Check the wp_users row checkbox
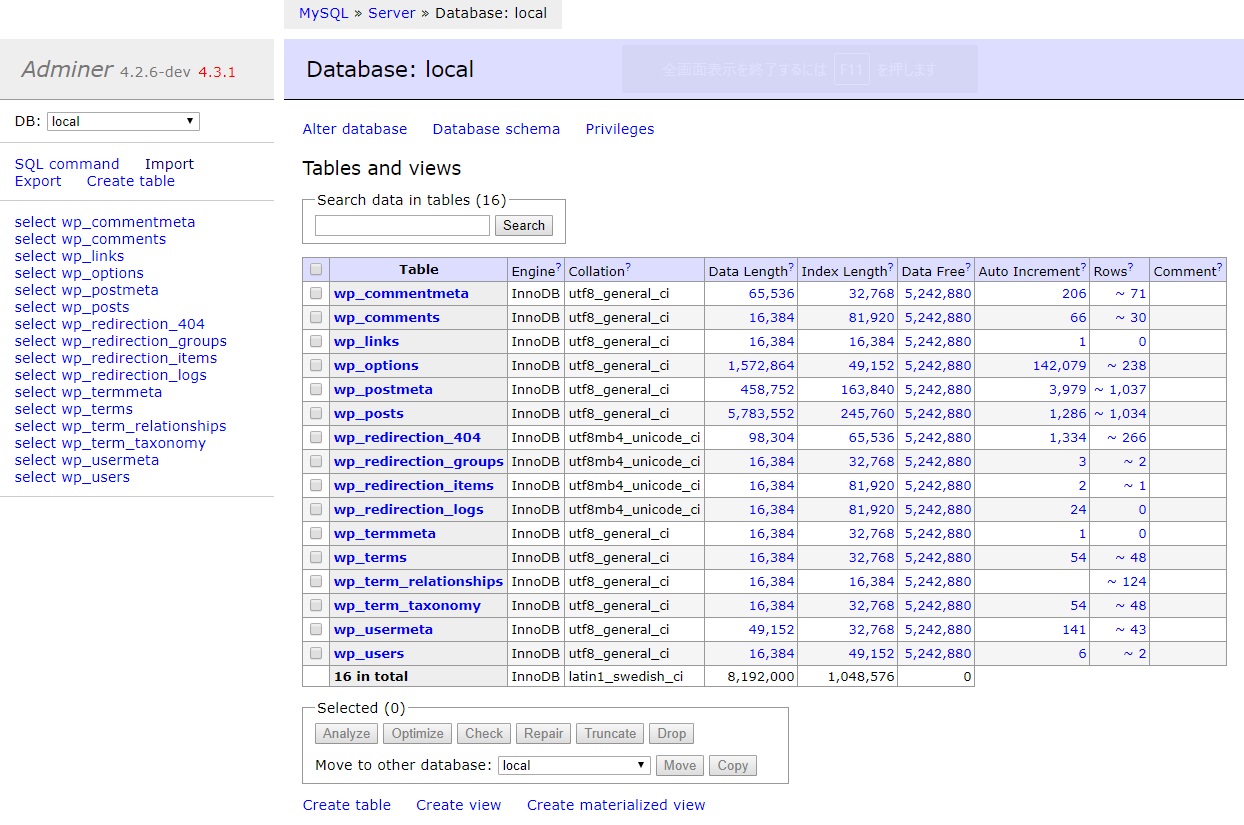Image resolution: width=1244 pixels, height=825 pixels. pos(316,653)
